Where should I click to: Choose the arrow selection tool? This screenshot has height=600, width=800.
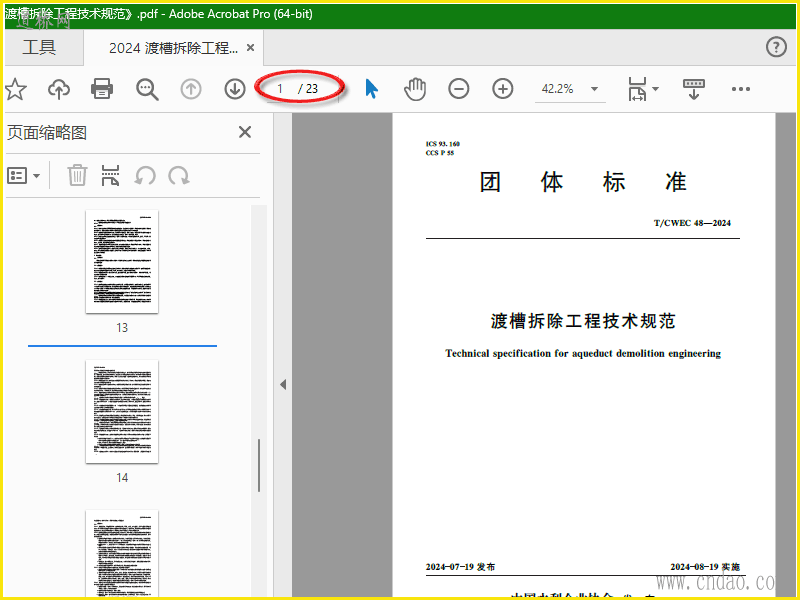(x=372, y=89)
